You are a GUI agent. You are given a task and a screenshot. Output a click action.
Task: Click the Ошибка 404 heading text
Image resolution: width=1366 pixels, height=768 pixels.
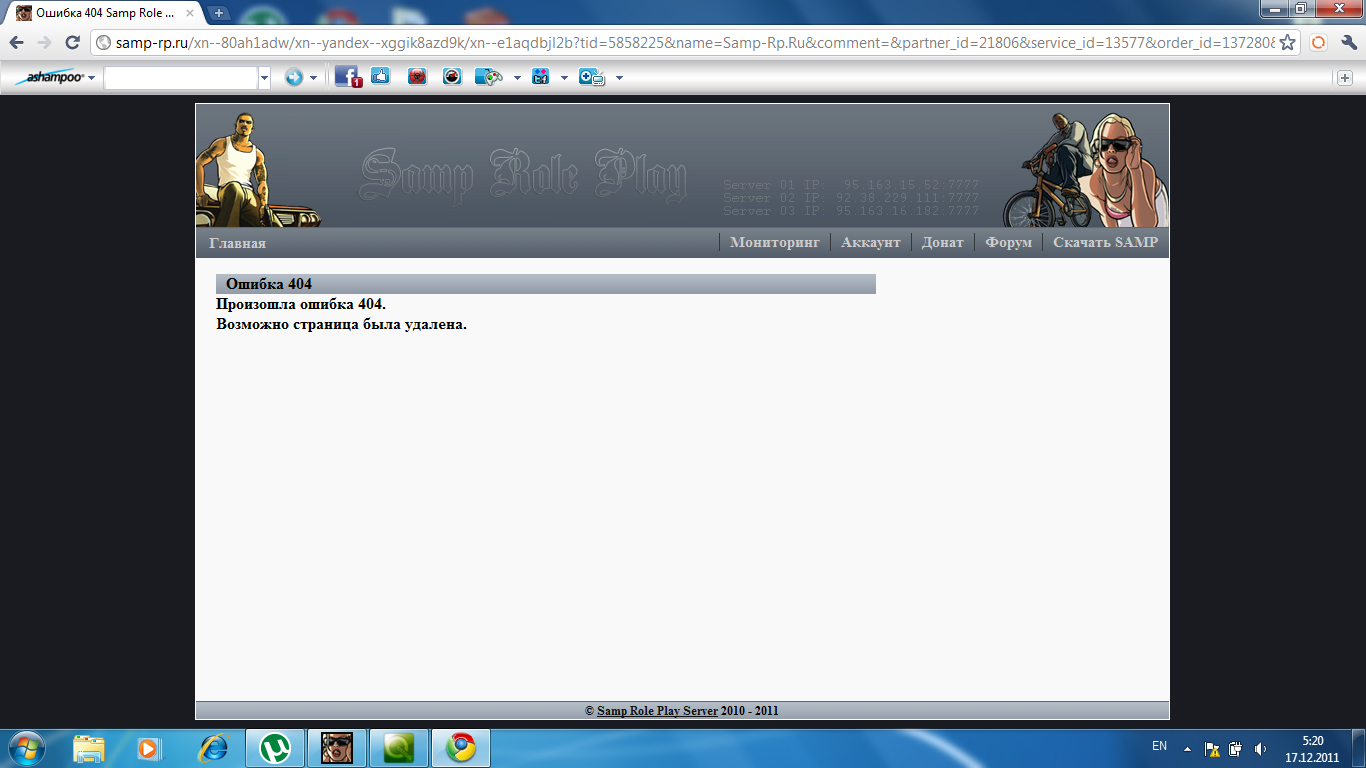[x=268, y=284]
